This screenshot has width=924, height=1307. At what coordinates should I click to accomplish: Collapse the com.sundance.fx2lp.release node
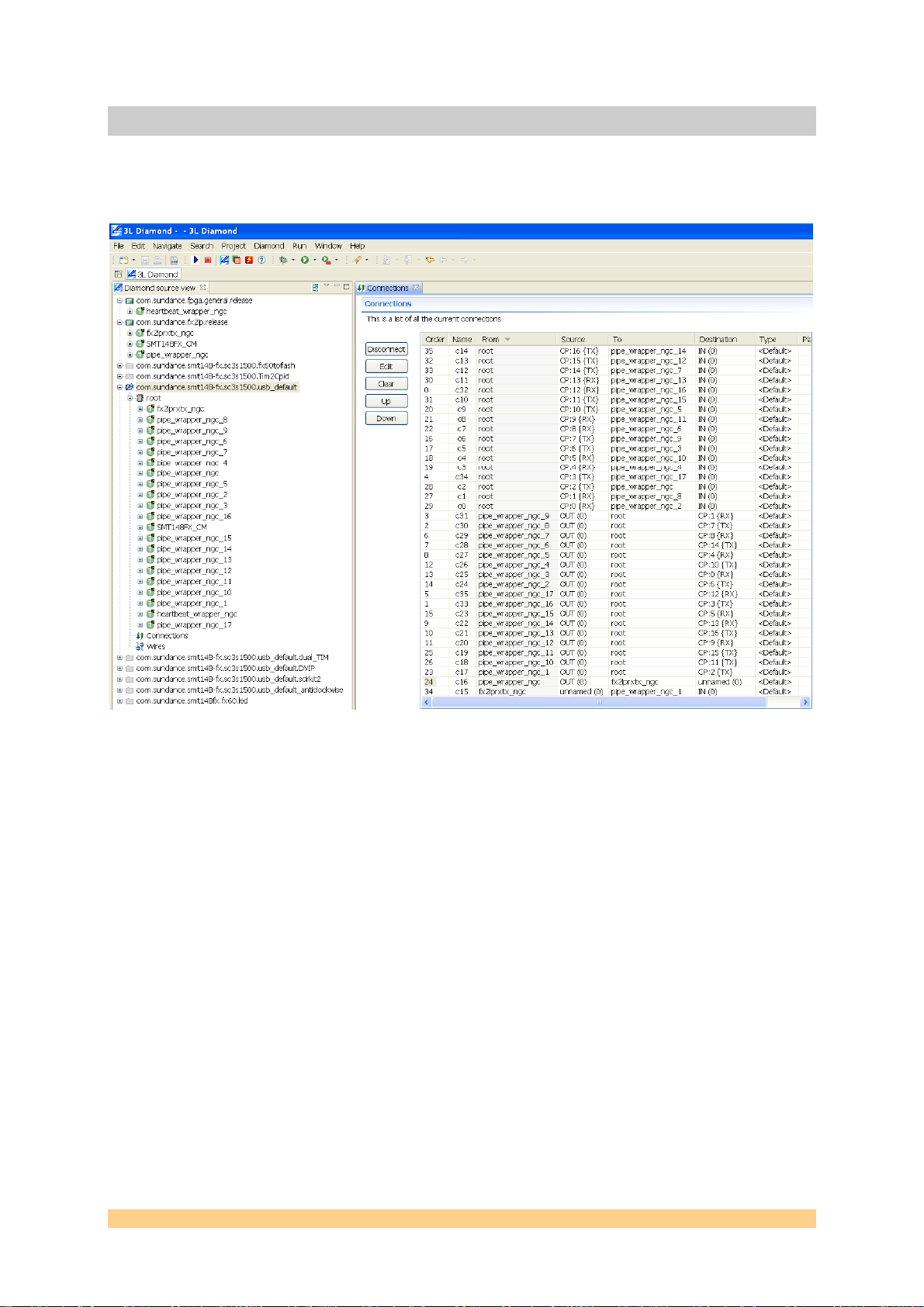[x=119, y=322]
